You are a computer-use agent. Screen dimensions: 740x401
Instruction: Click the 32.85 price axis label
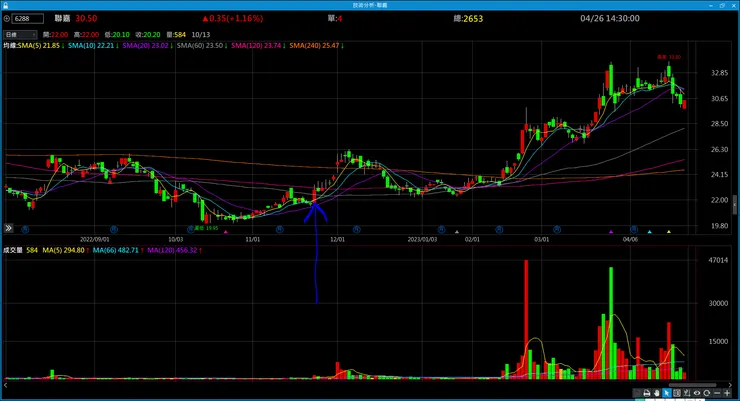click(x=720, y=73)
